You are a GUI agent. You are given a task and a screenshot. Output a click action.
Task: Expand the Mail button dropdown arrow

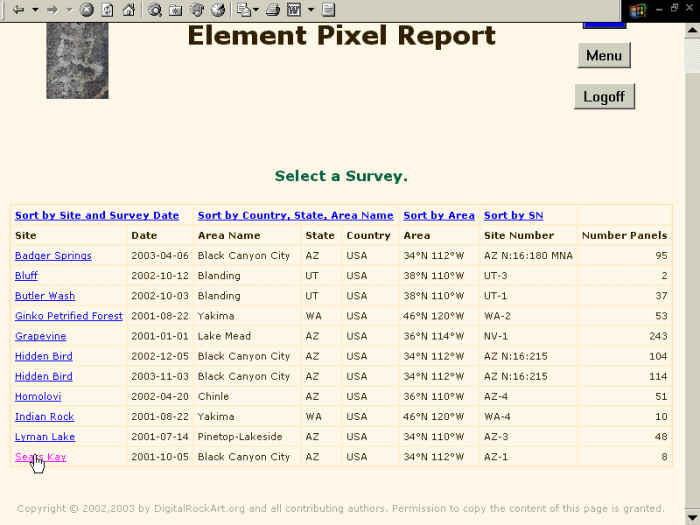pos(256,10)
